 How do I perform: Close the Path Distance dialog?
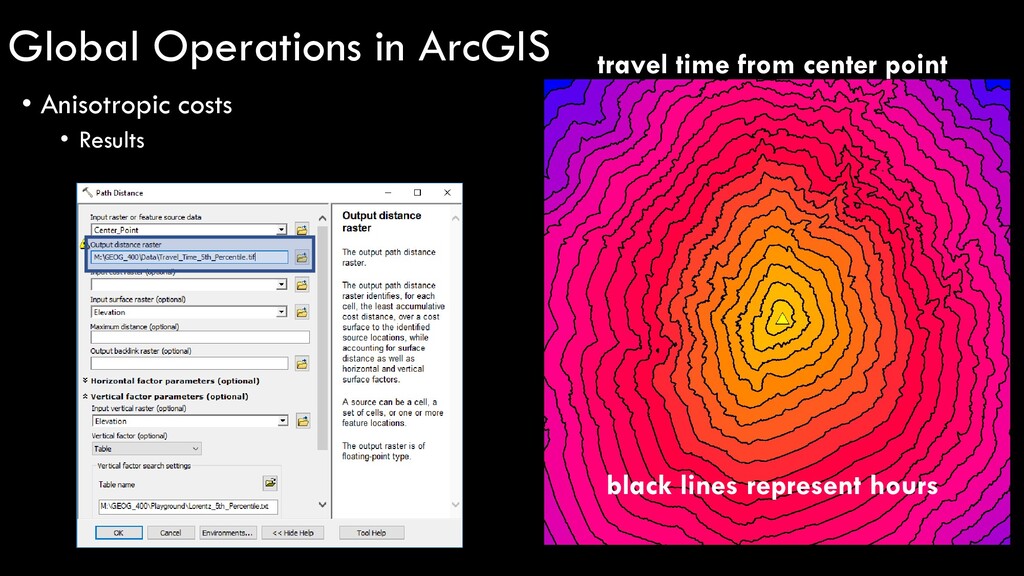[x=447, y=193]
